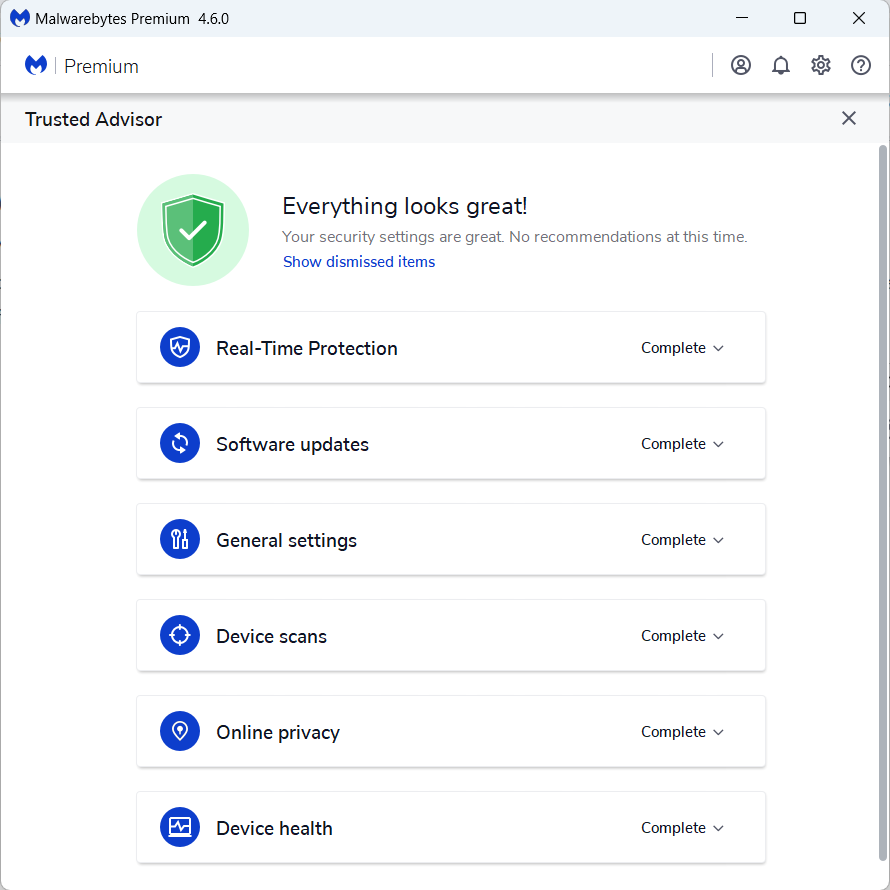
Task: Click the Online privacy location pin icon
Action: click(180, 731)
